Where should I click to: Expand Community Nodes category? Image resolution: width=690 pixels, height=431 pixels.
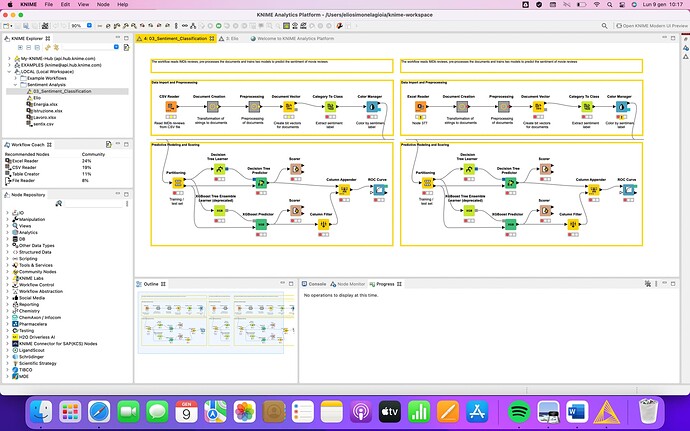pyautogui.click(x=7, y=272)
